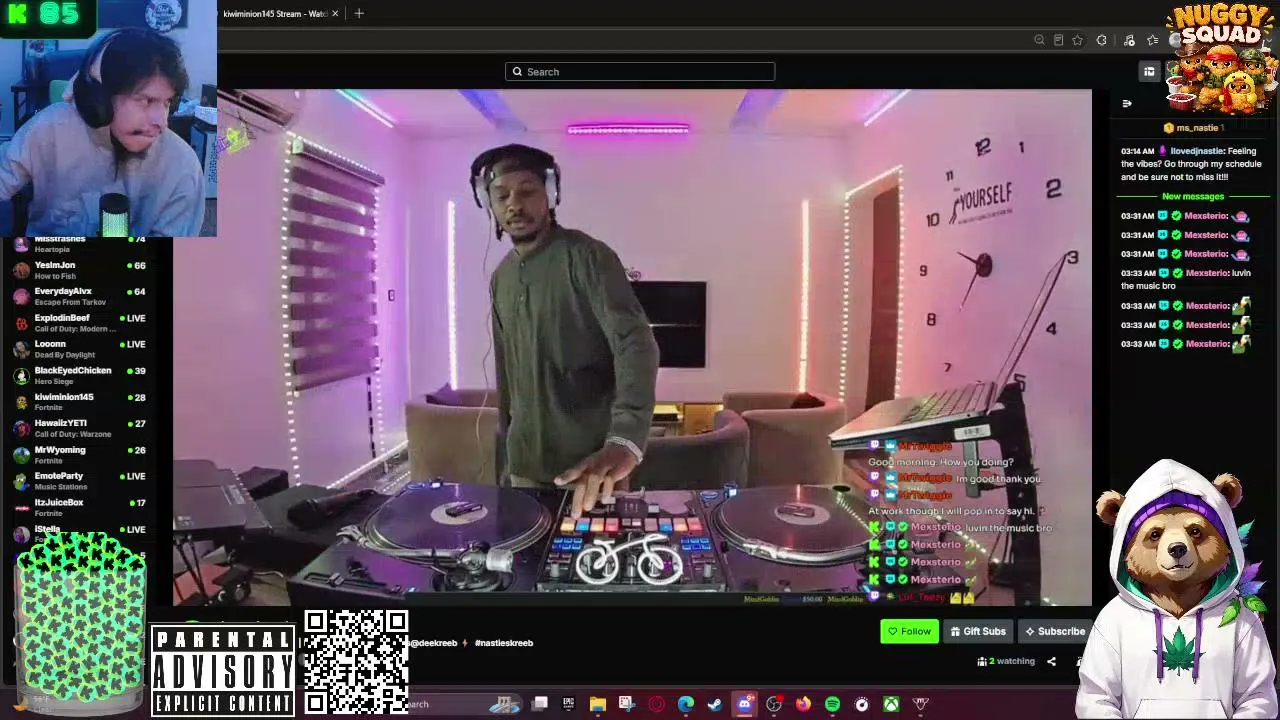Screen dimensions: 1280x720
Task: Open Snipping Tool from the taskbar
Action: coord(626,704)
